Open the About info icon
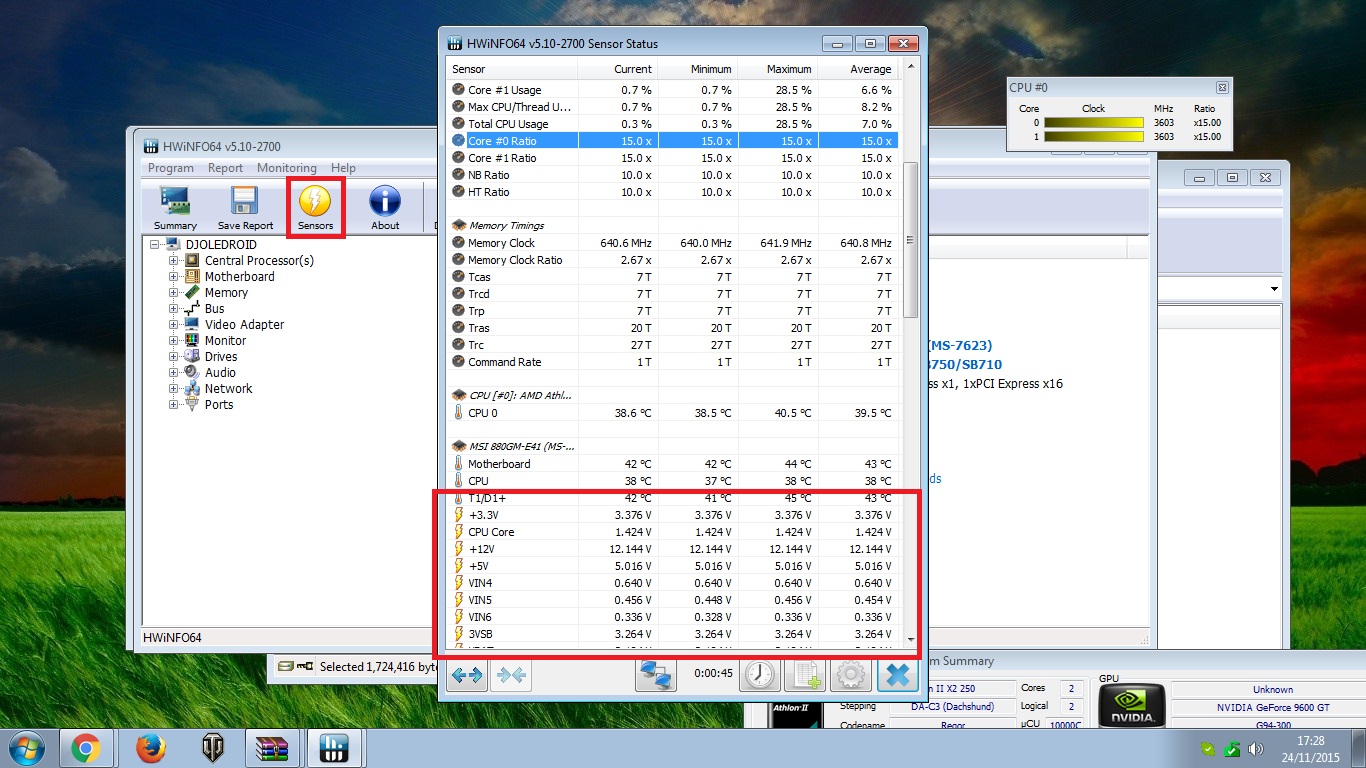Image resolution: width=1366 pixels, height=768 pixels. (385, 208)
